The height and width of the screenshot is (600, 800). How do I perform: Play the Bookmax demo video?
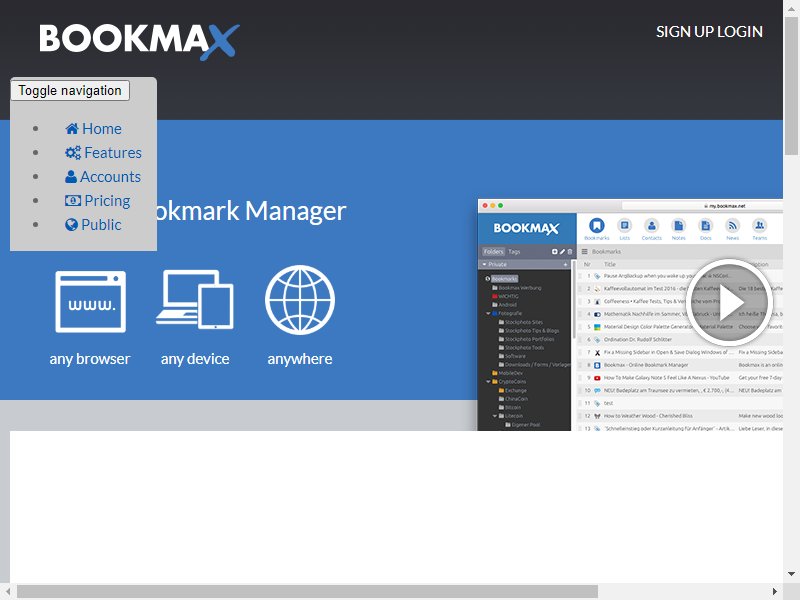coord(729,303)
